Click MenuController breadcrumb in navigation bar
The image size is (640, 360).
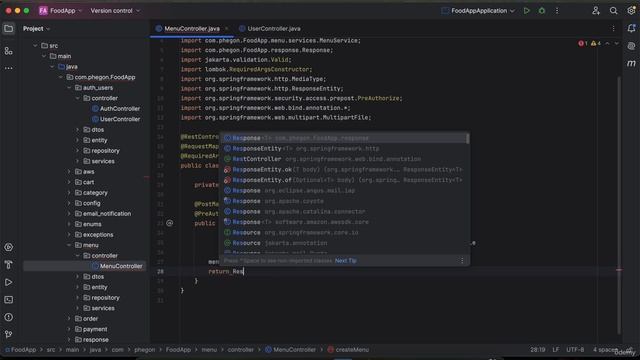click(x=290, y=350)
